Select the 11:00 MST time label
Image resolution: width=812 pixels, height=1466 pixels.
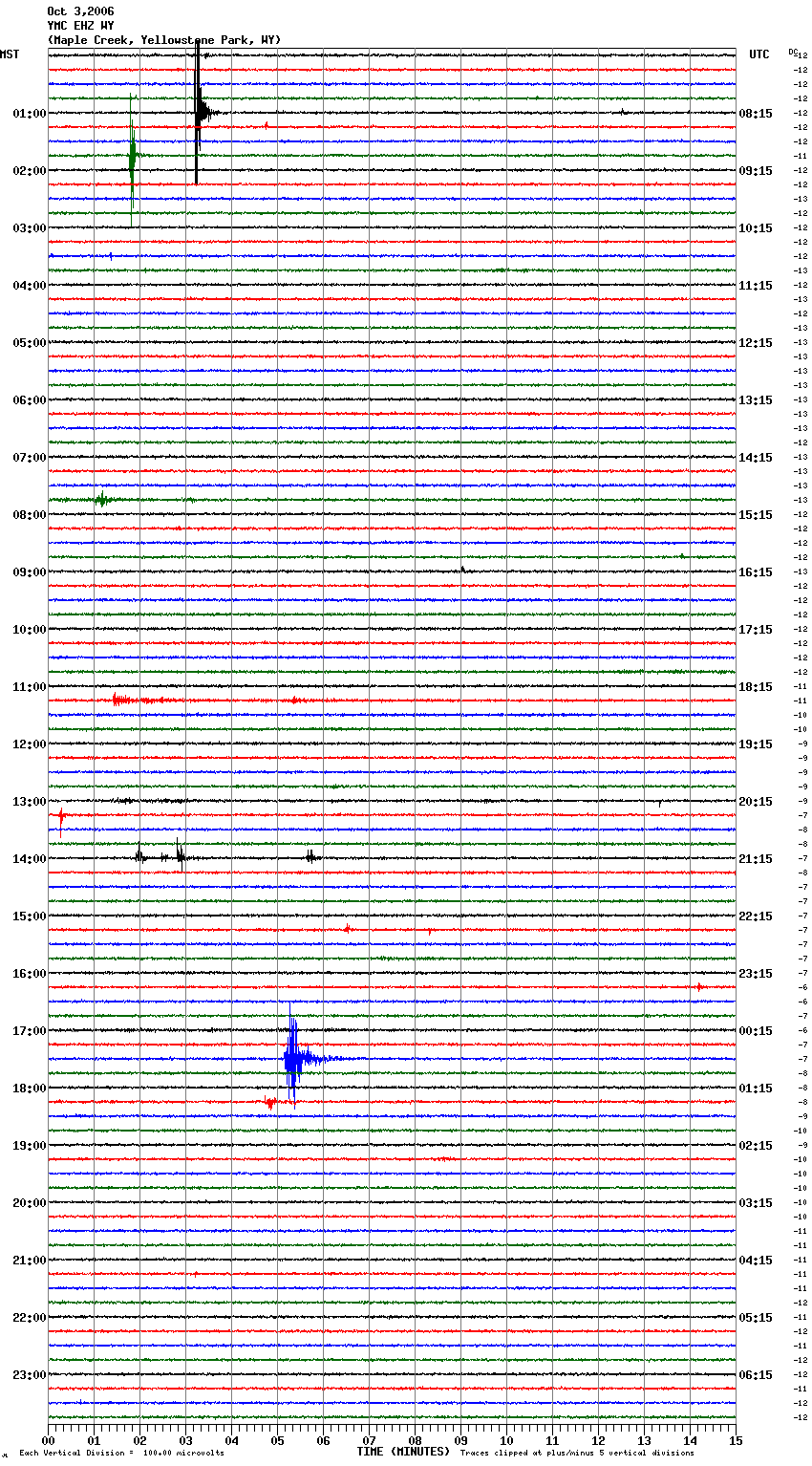coord(30,687)
